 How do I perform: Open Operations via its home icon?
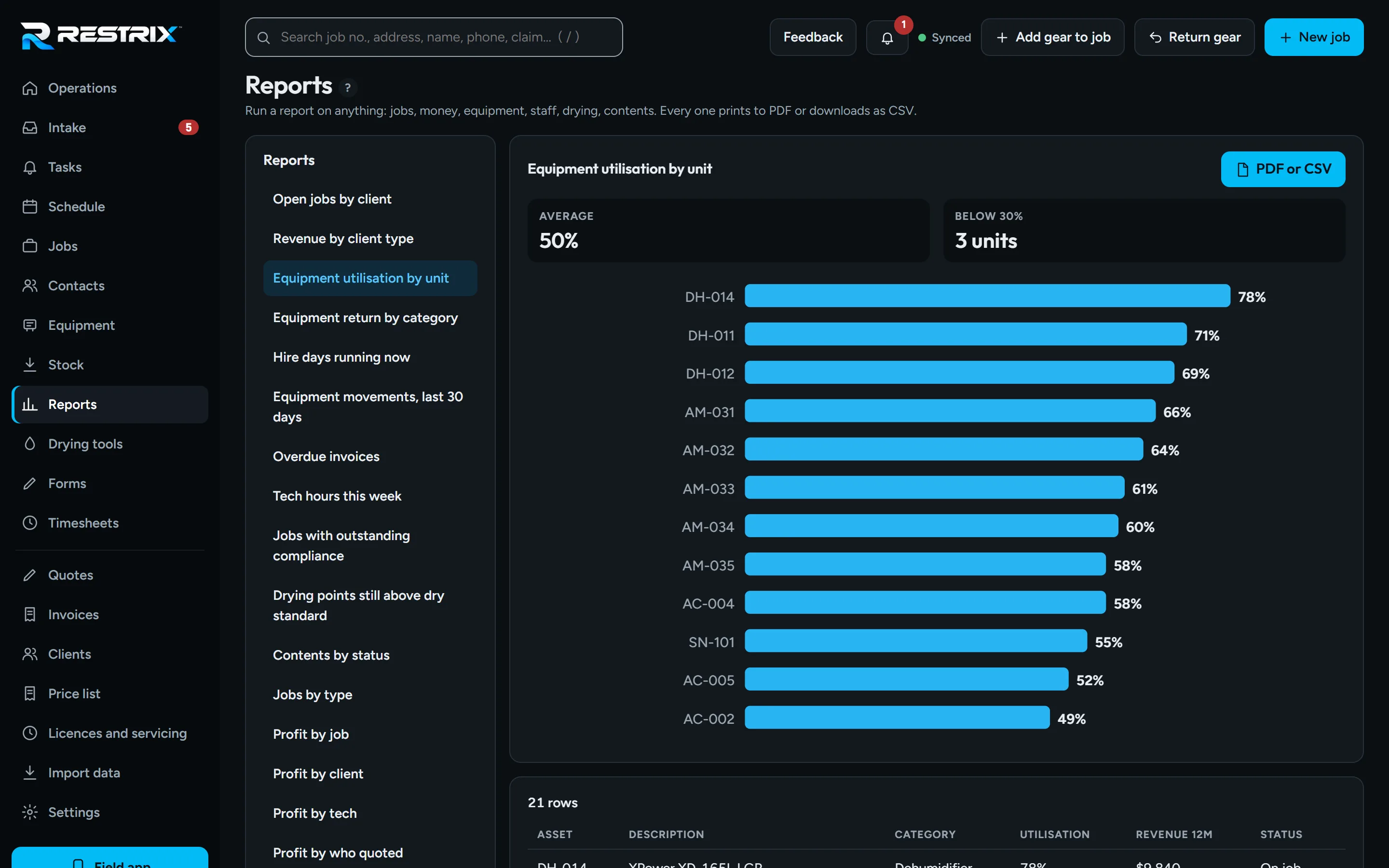tap(30, 88)
